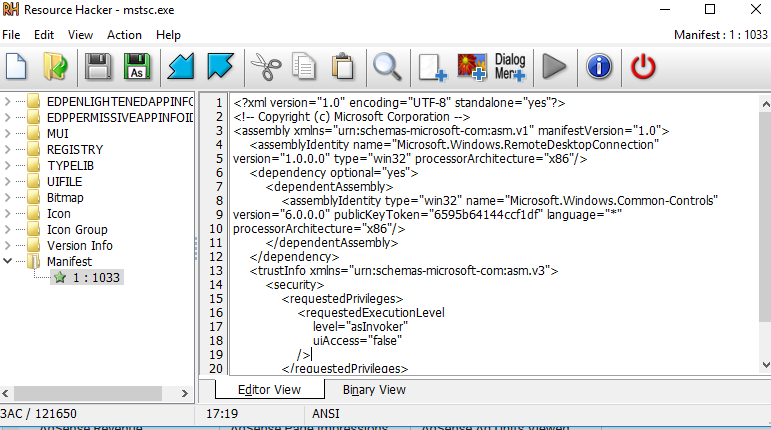Click the tree pane horizontal scrollbar thumb

88,393
